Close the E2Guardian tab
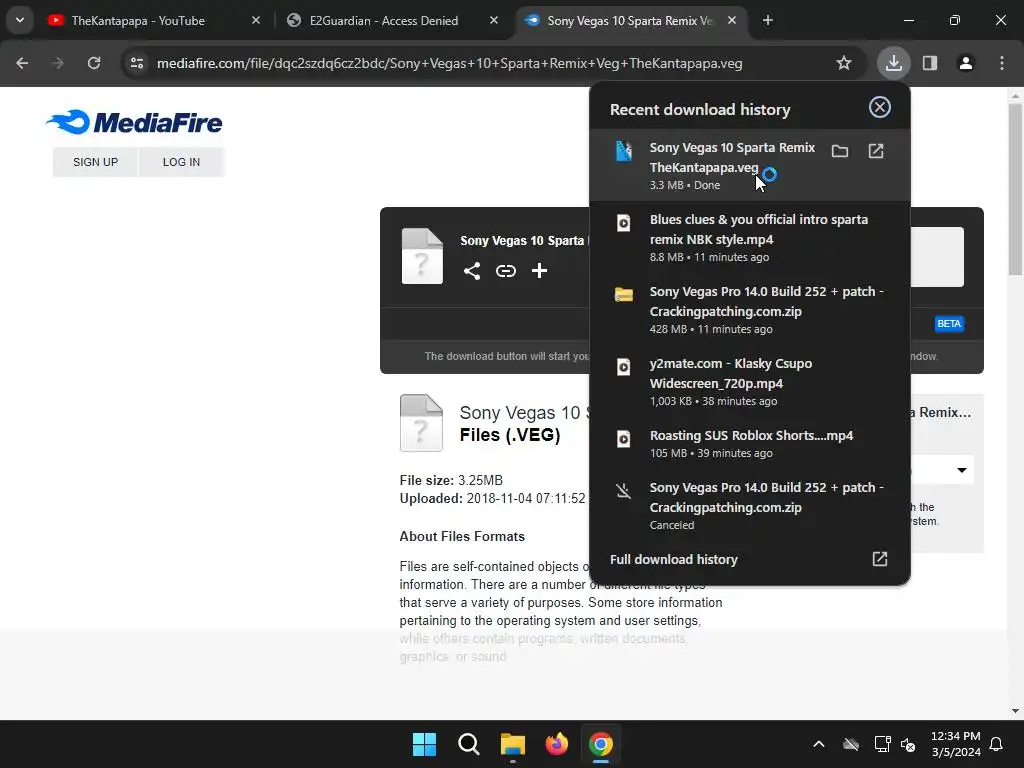Viewport: 1024px width, 768px height. point(494,21)
